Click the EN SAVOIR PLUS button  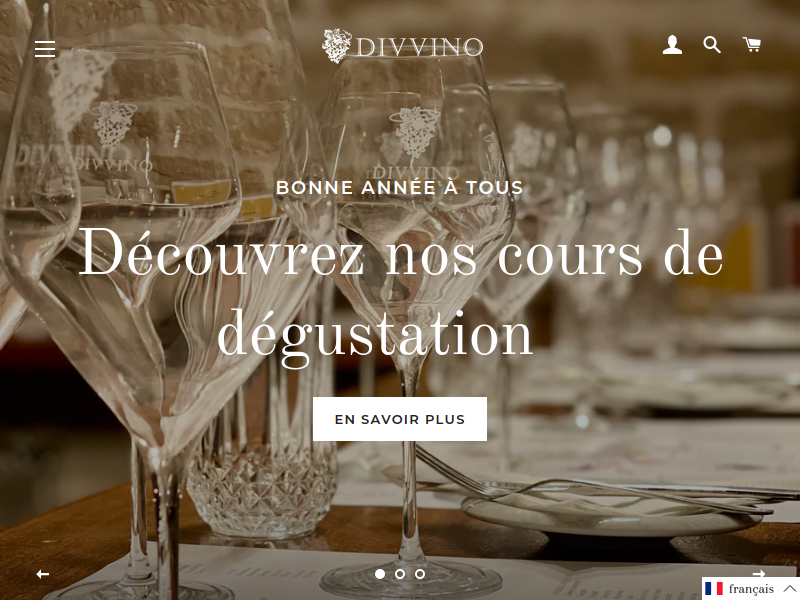coord(400,419)
